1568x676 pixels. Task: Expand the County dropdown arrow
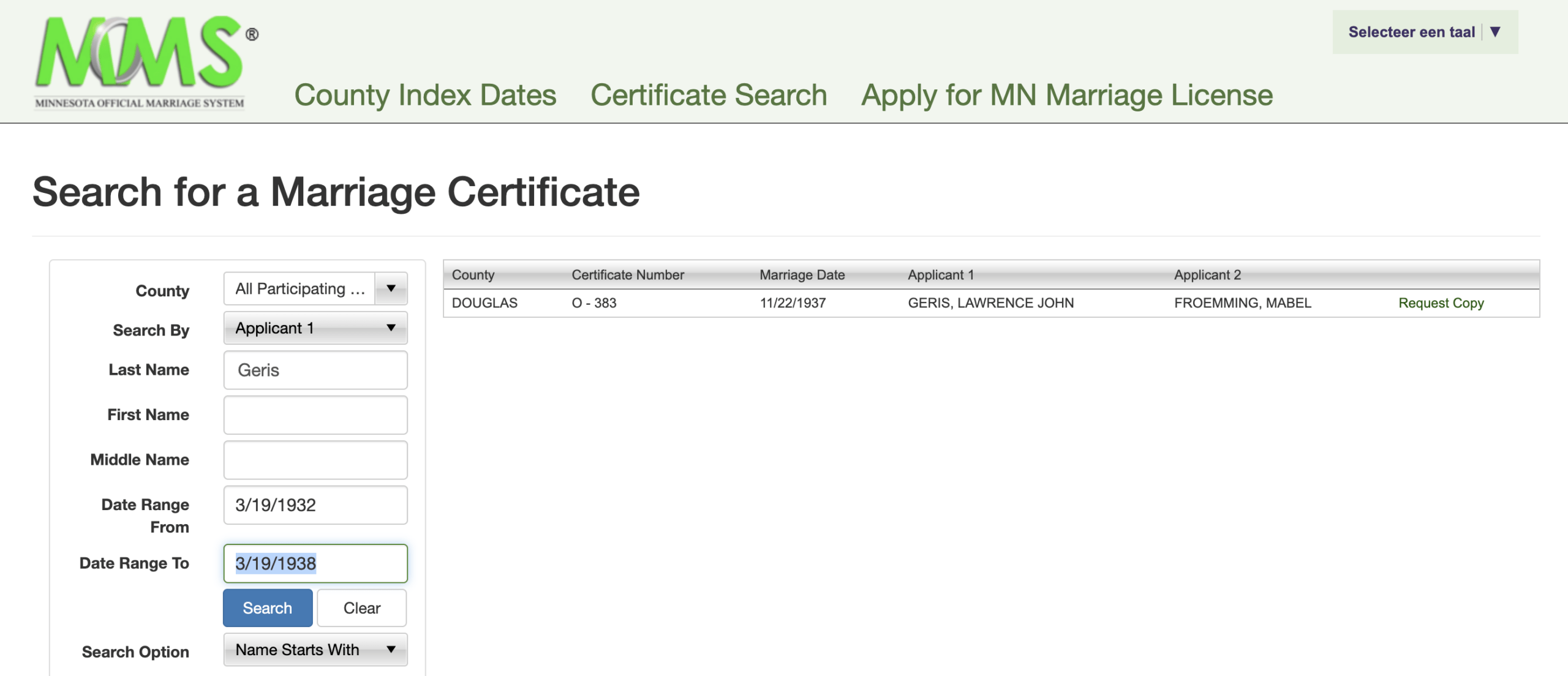tap(391, 288)
